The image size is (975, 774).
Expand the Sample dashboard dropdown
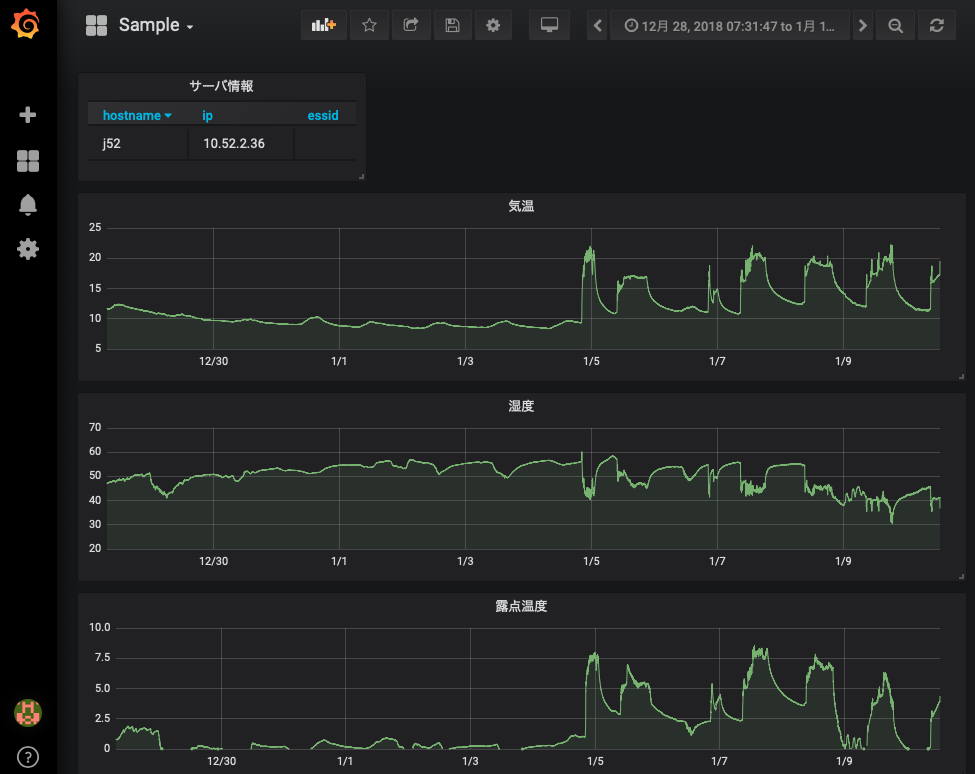point(154,25)
